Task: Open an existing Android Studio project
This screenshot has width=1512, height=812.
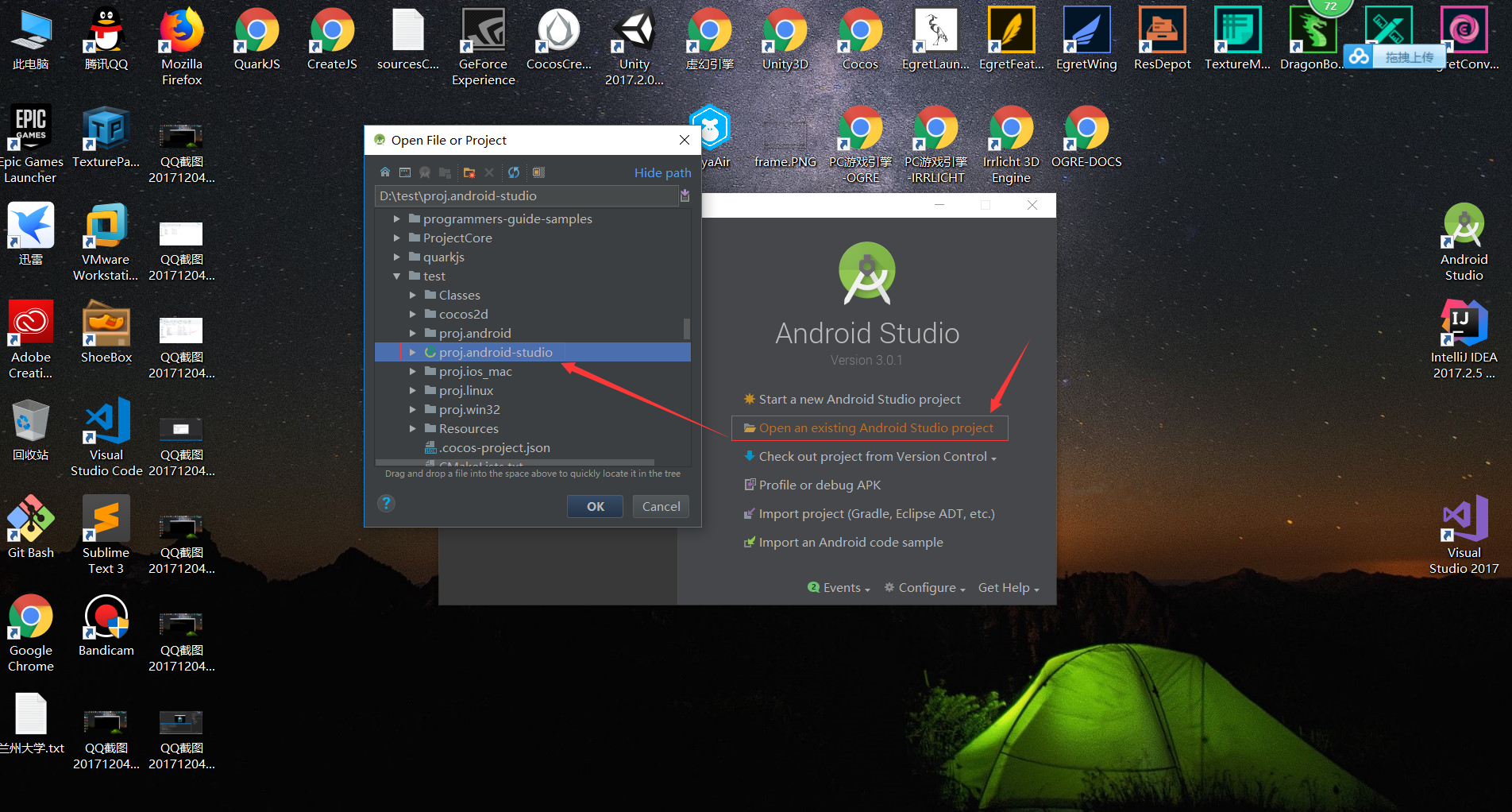Action: [869, 427]
